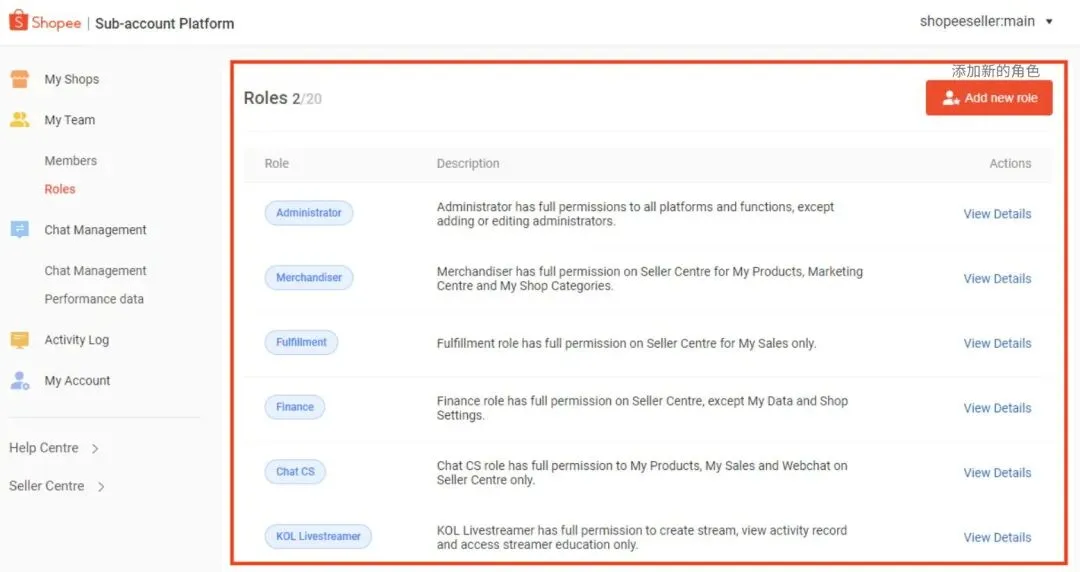Expand the Help Centre chevron
The height and width of the screenshot is (572, 1080).
95,449
